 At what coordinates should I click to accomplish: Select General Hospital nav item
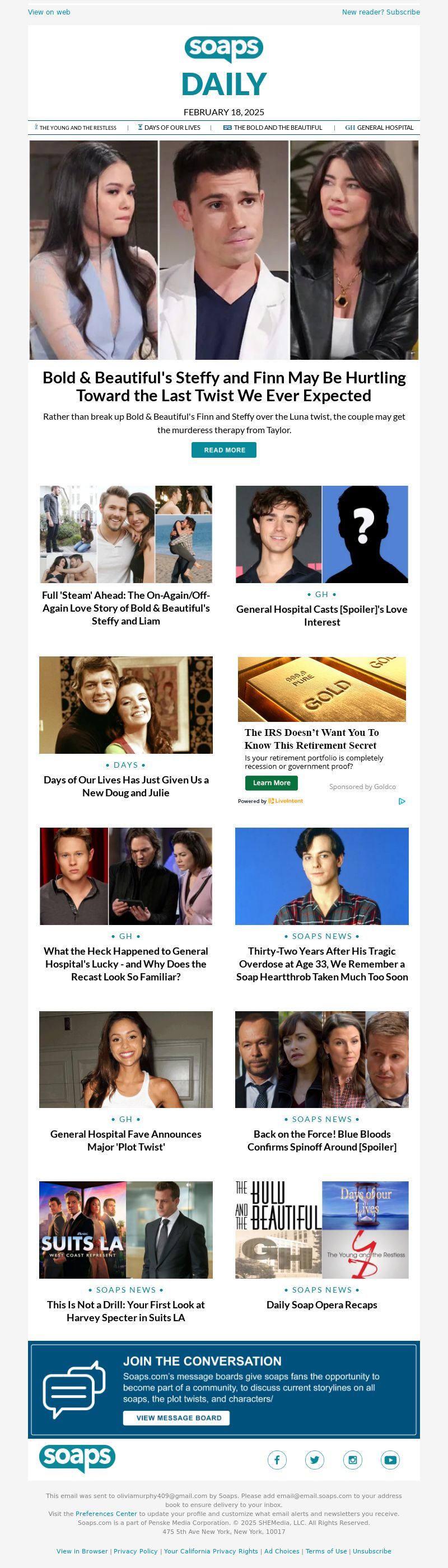379,128
